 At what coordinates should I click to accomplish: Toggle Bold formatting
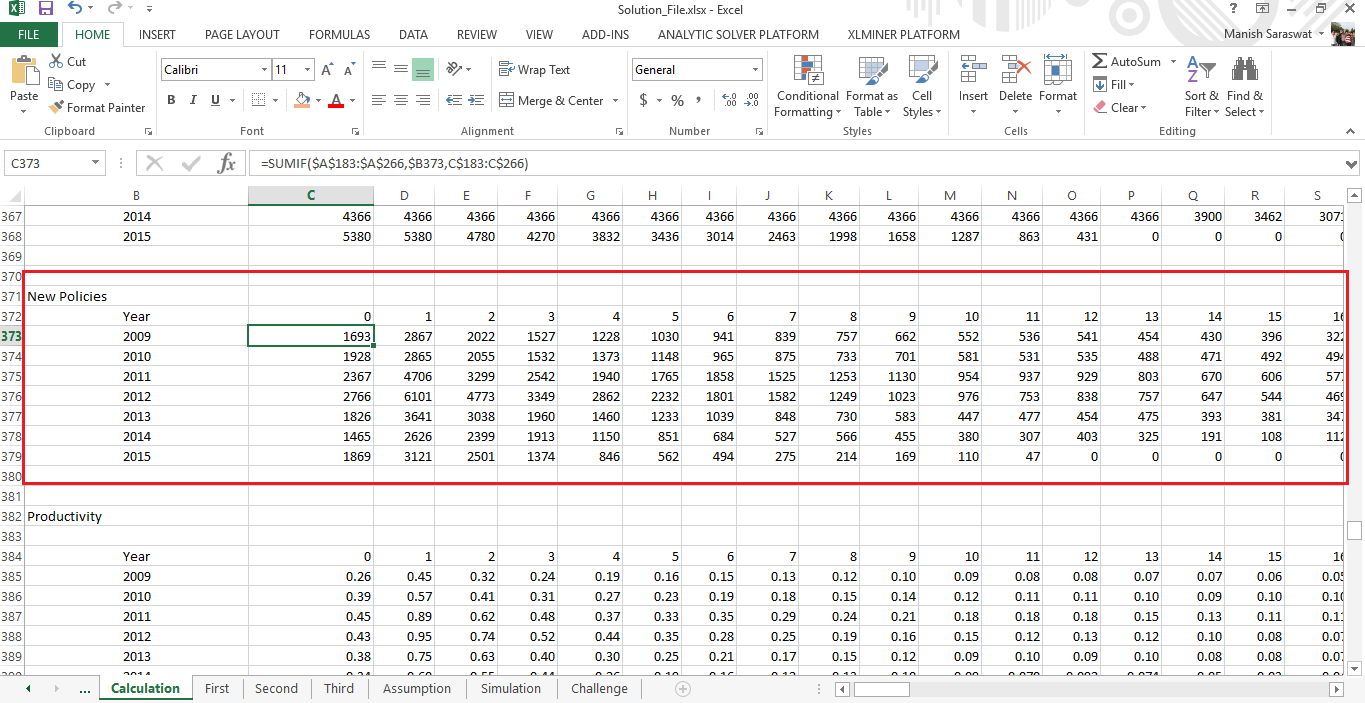point(171,100)
